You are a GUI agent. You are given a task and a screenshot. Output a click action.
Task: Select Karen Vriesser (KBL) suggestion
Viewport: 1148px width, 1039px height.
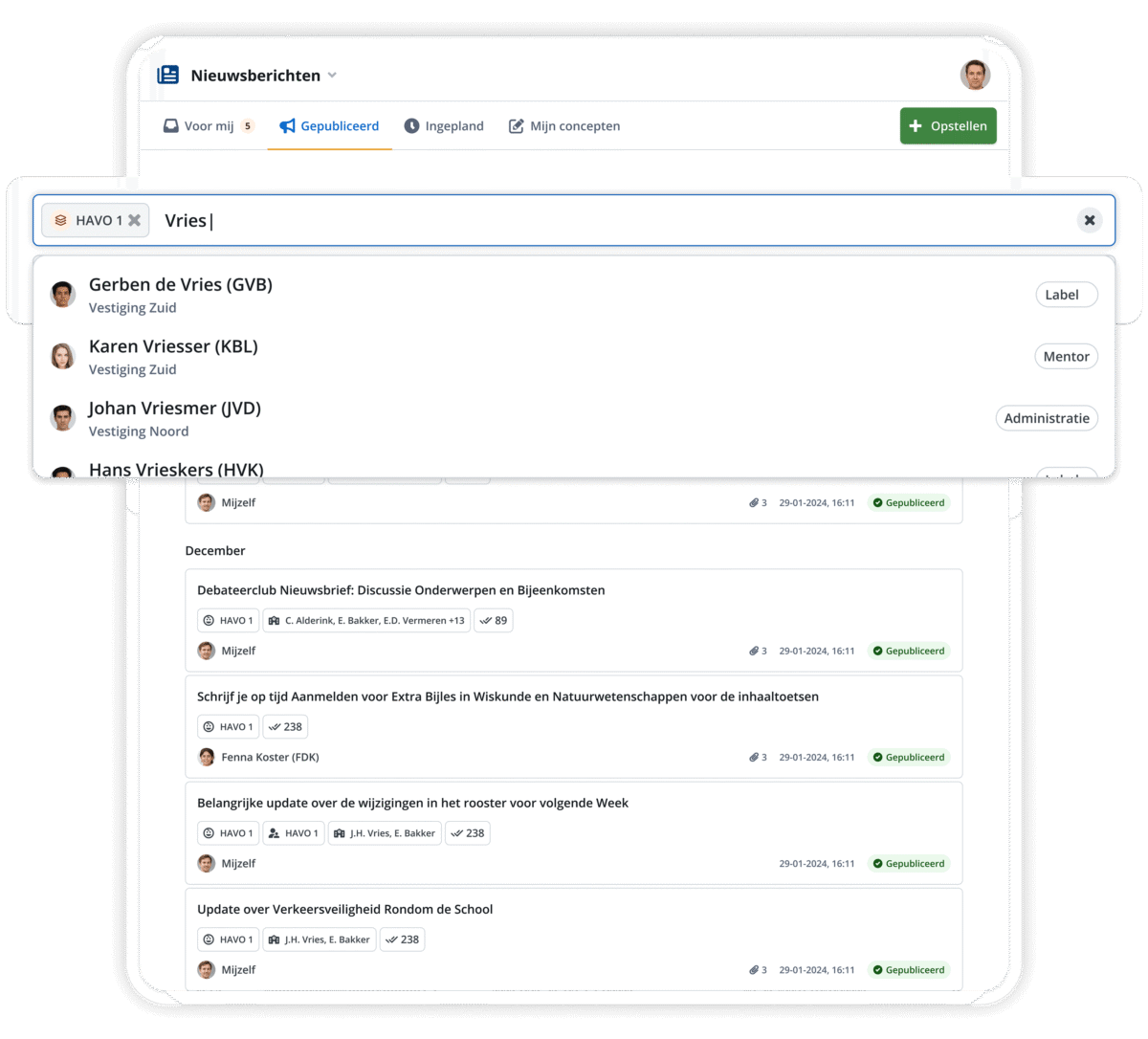pyautogui.click(x=173, y=346)
